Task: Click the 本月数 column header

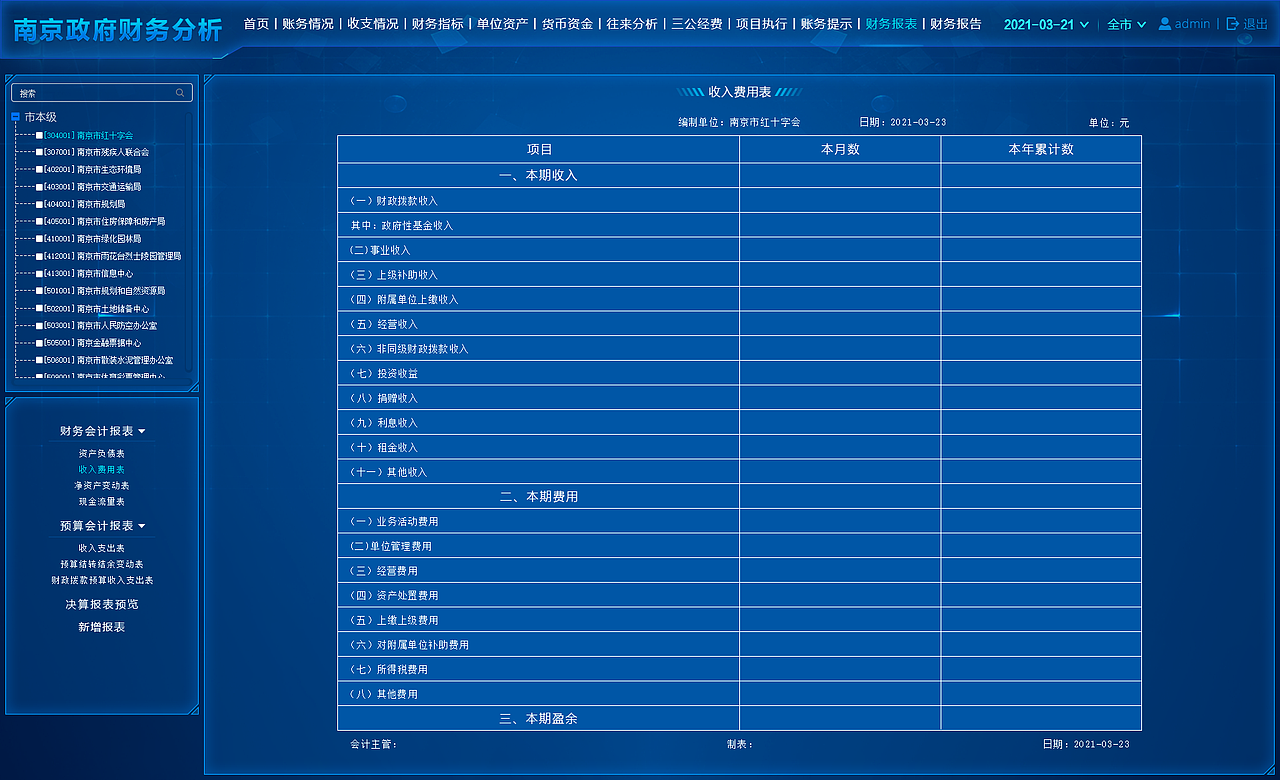Action: pyautogui.click(x=840, y=149)
